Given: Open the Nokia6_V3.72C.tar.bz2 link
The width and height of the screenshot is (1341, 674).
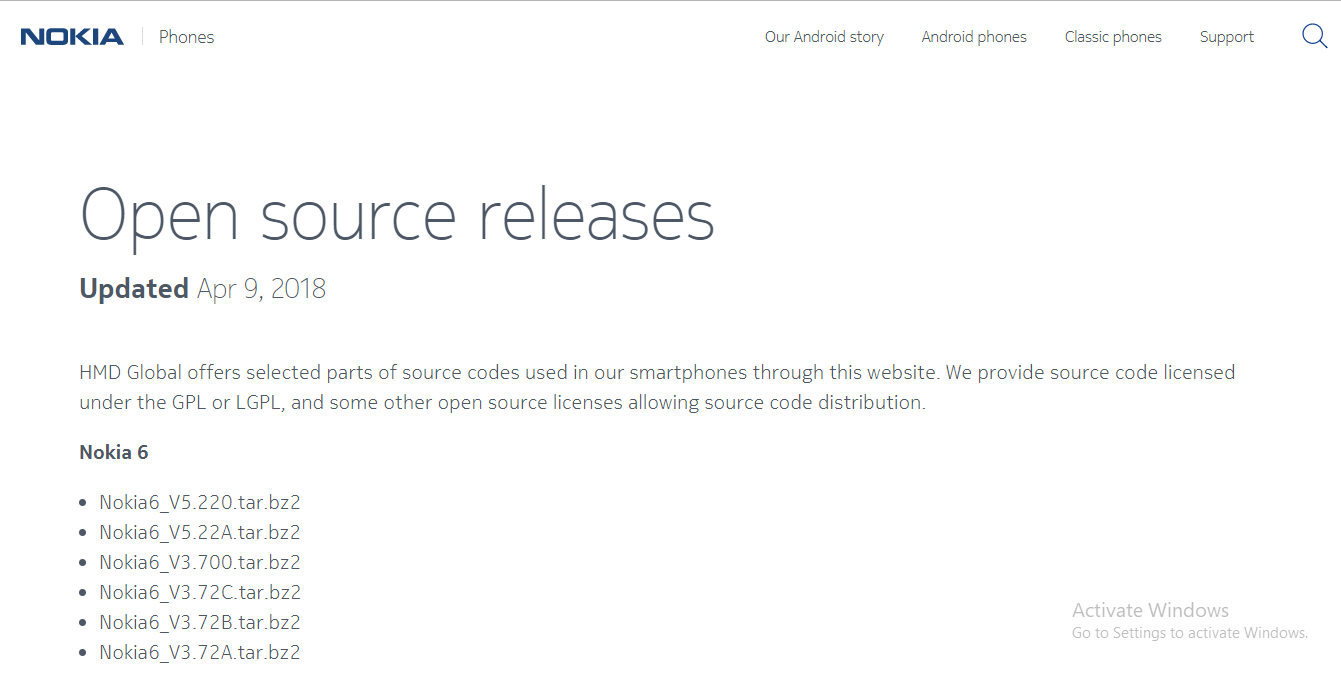Looking at the screenshot, I should 200,592.
